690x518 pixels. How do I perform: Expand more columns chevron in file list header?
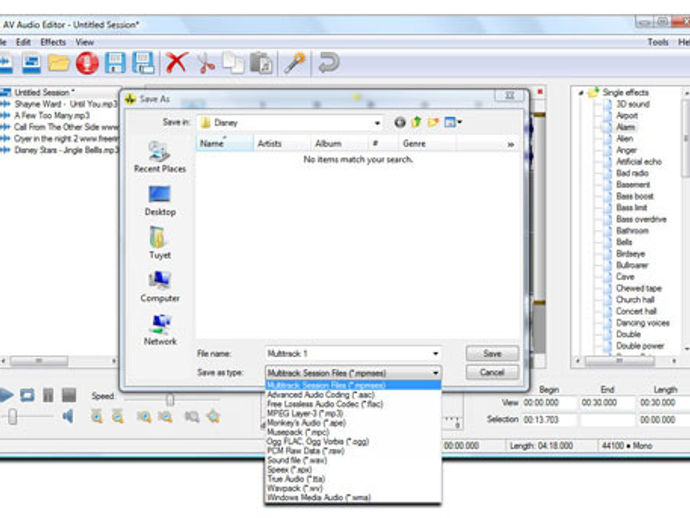tap(510, 144)
